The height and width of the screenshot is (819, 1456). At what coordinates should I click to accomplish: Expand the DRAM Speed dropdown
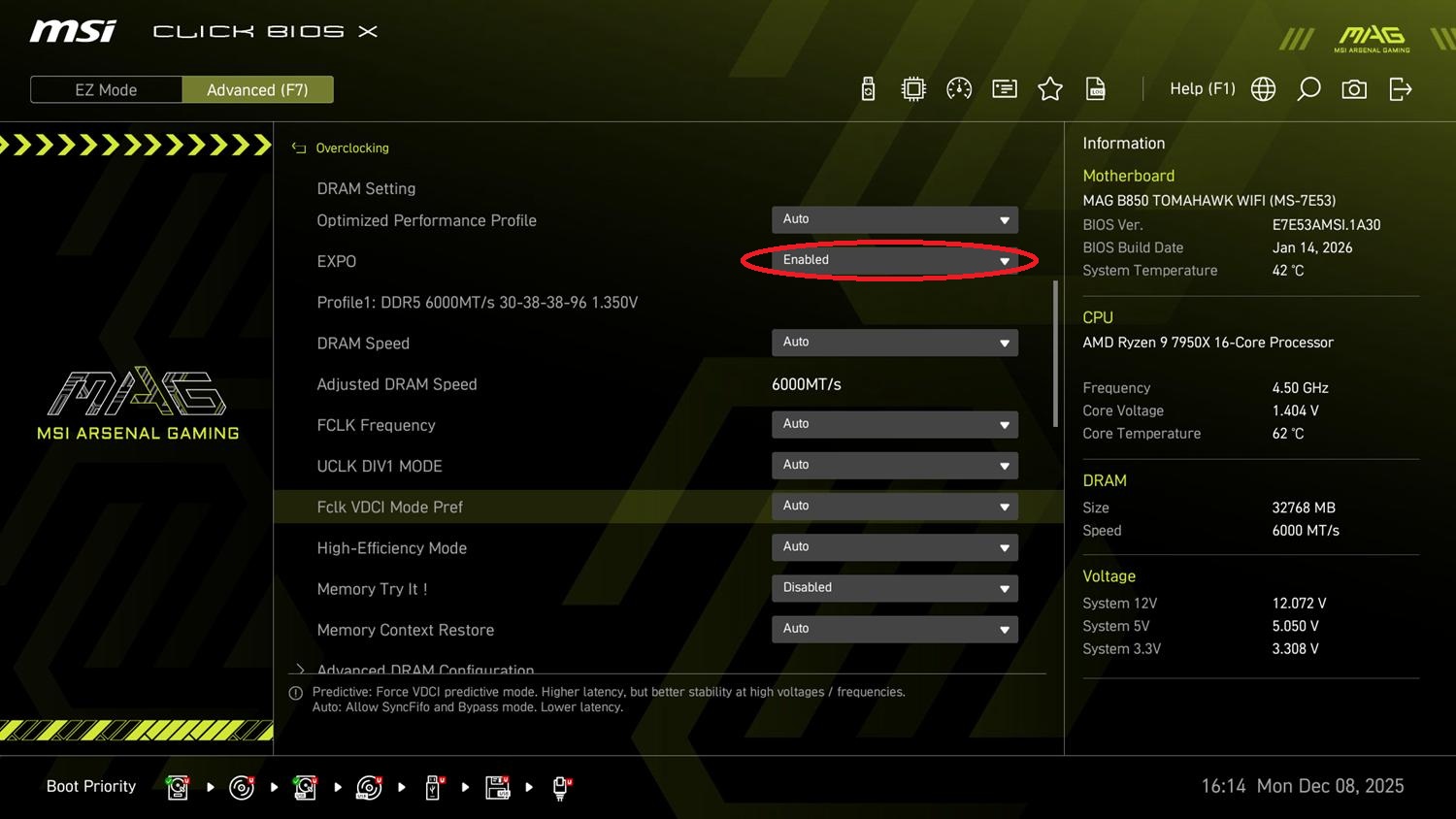pyautogui.click(x=894, y=343)
